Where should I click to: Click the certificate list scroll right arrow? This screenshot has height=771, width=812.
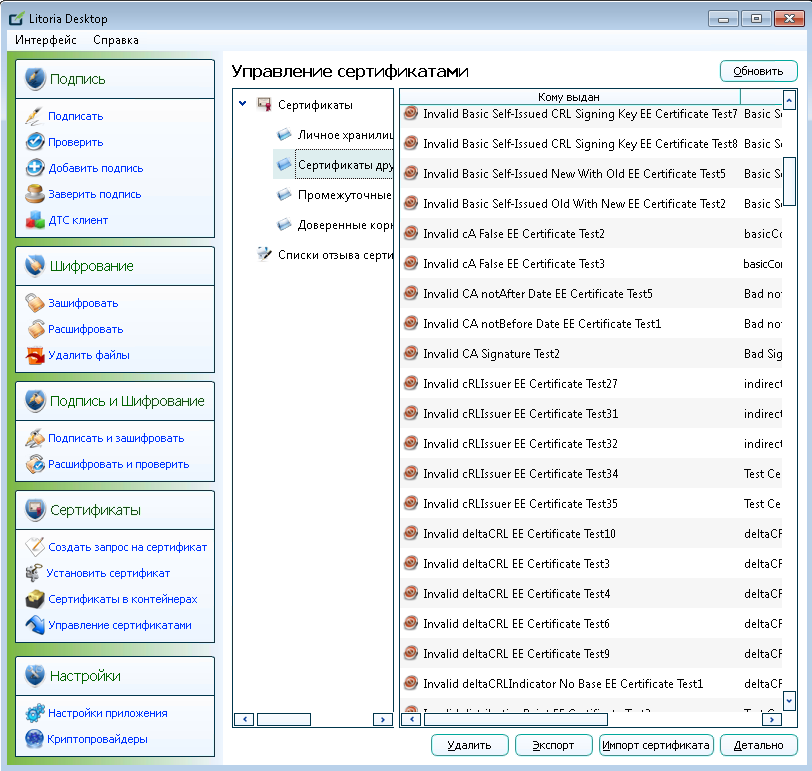coord(772,719)
